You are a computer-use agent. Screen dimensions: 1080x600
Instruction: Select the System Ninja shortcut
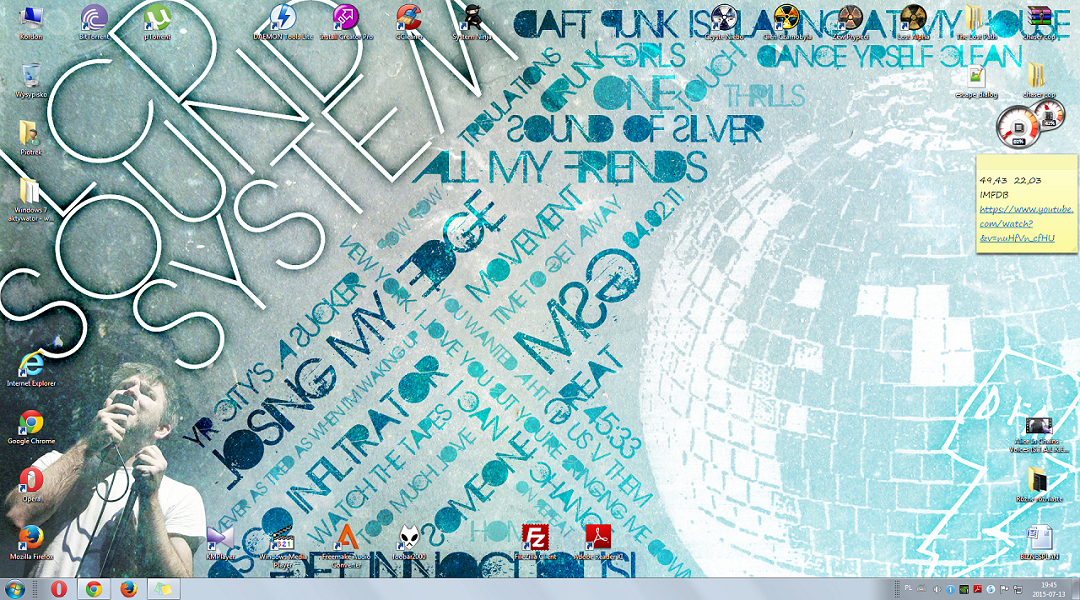(x=472, y=21)
